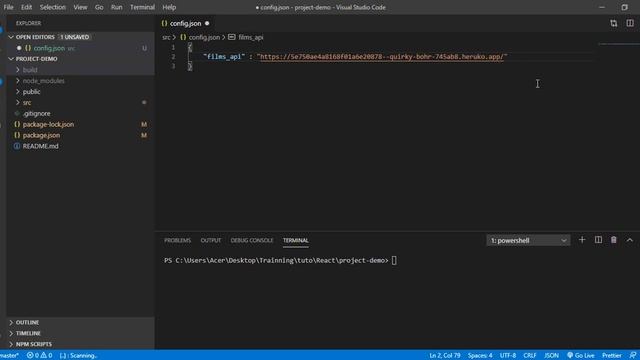Click the Explorer panel title
The image size is (640, 360).
tap(29, 23)
